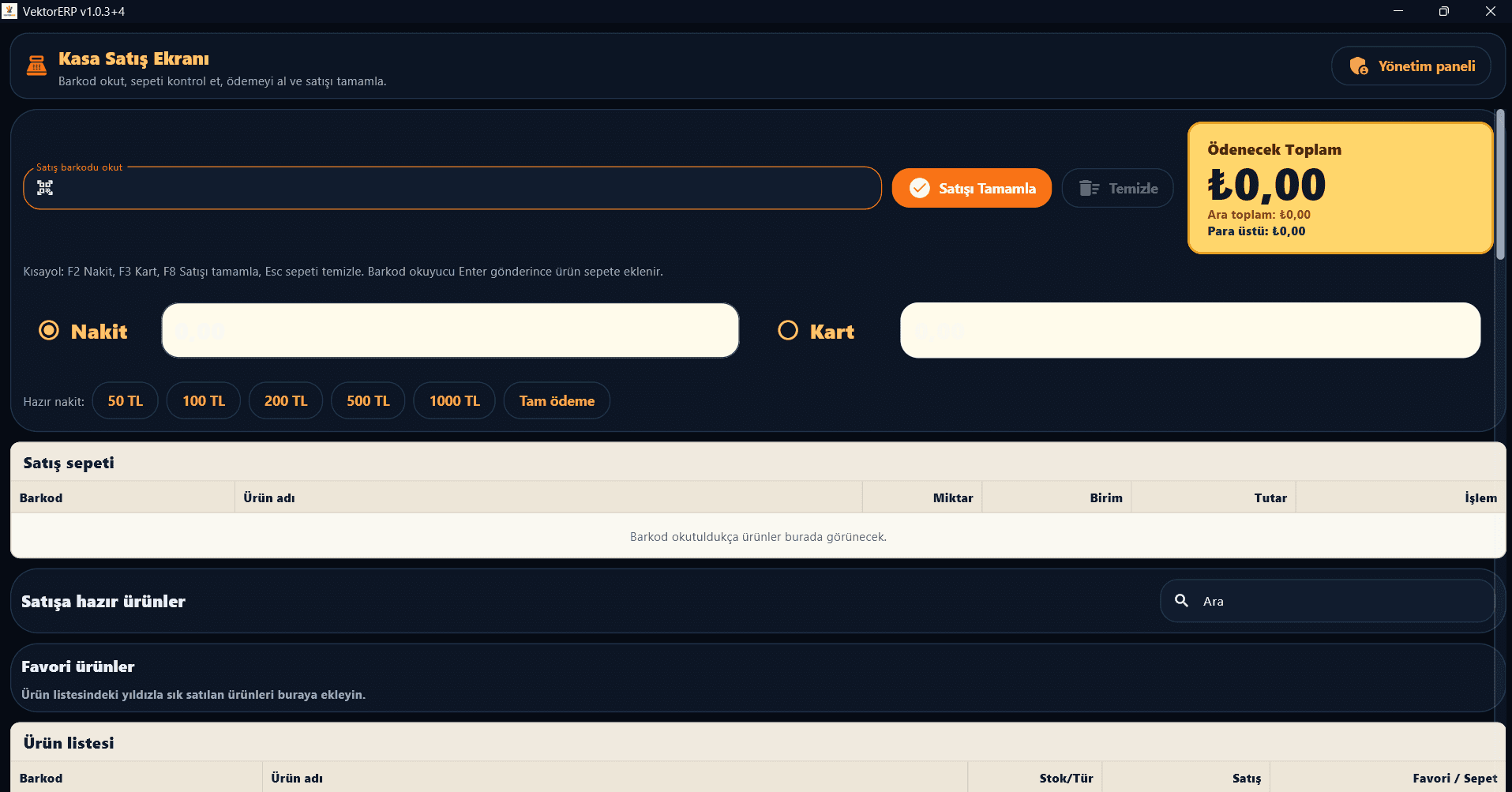The width and height of the screenshot is (1512, 792).
Task: Click the VektorERP app icon in title bar
Action: [x=9, y=11]
